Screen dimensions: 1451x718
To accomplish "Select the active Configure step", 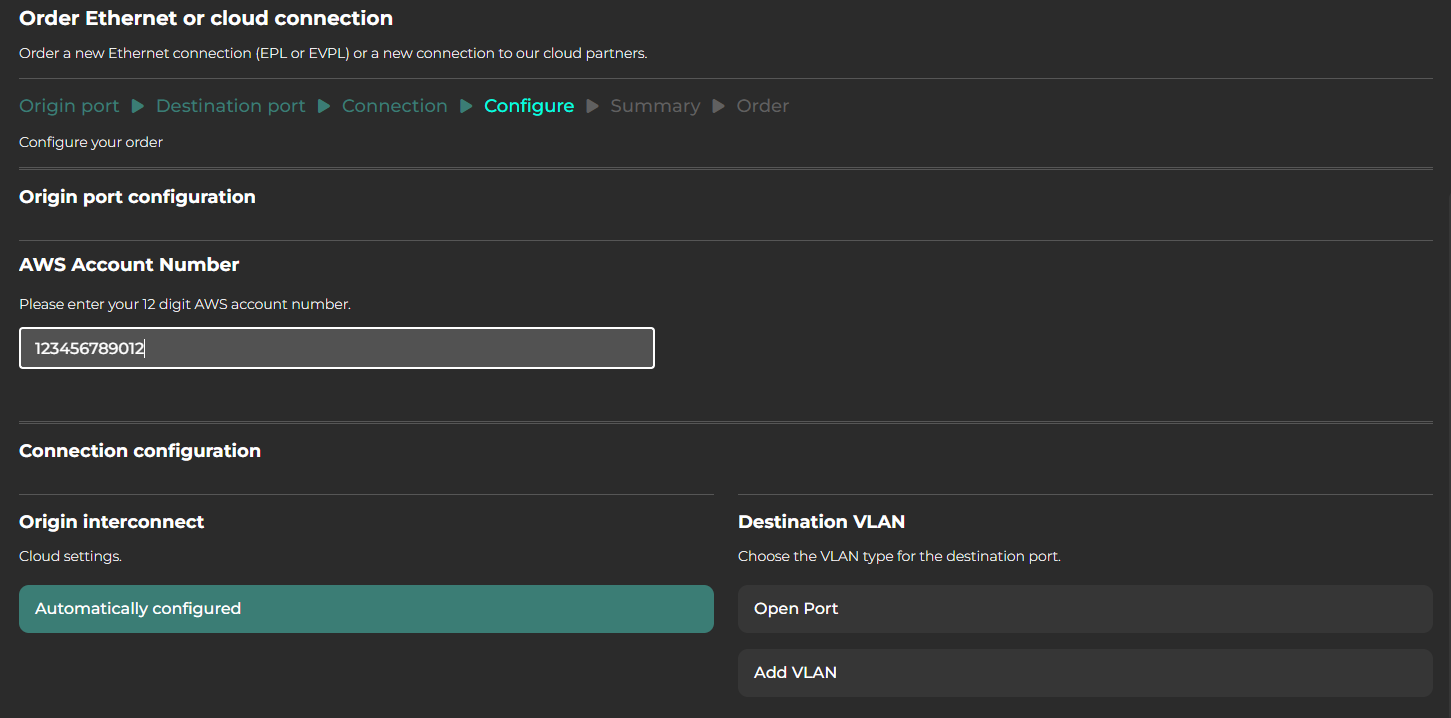I will [x=529, y=106].
